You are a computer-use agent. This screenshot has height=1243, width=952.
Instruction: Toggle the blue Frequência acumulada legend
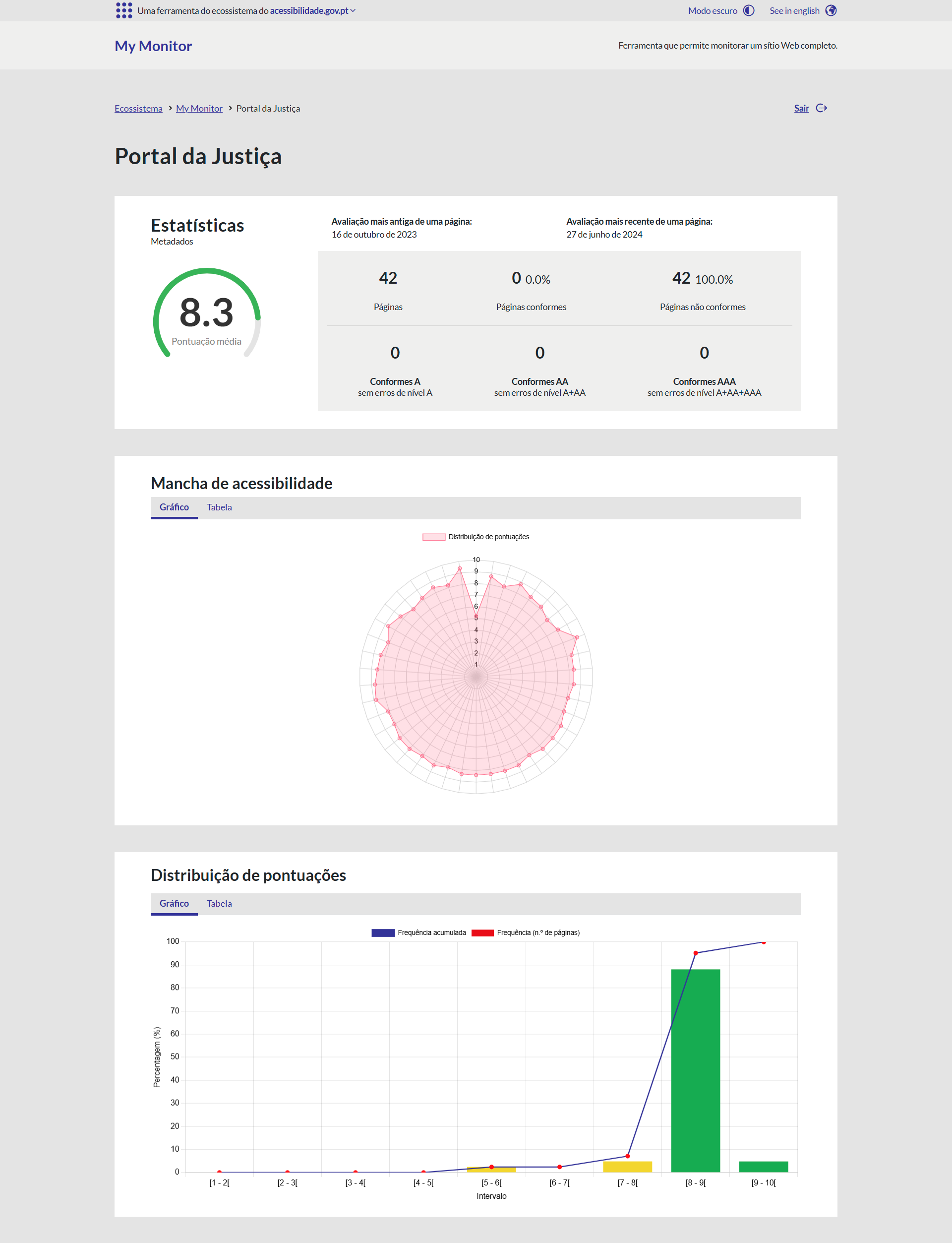[383, 932]
